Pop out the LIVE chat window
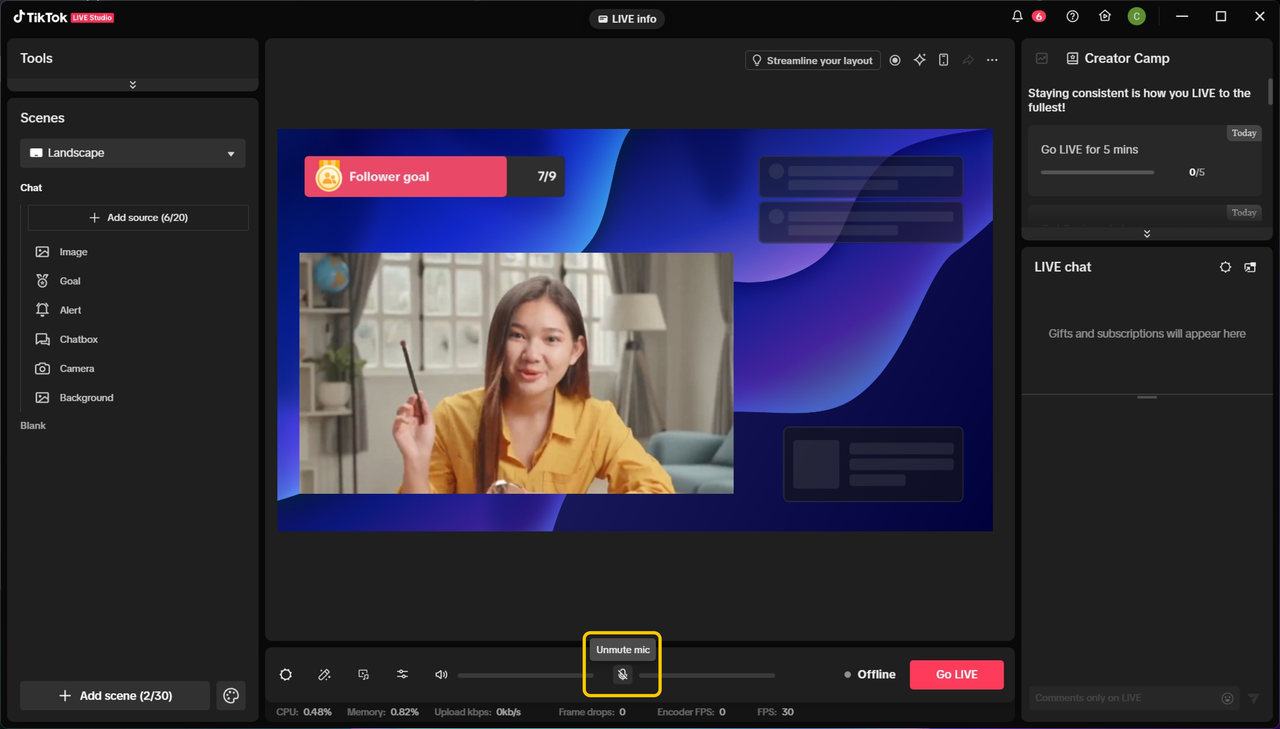This screenshot has width=1280, height=729. (x=1250, y=268)
